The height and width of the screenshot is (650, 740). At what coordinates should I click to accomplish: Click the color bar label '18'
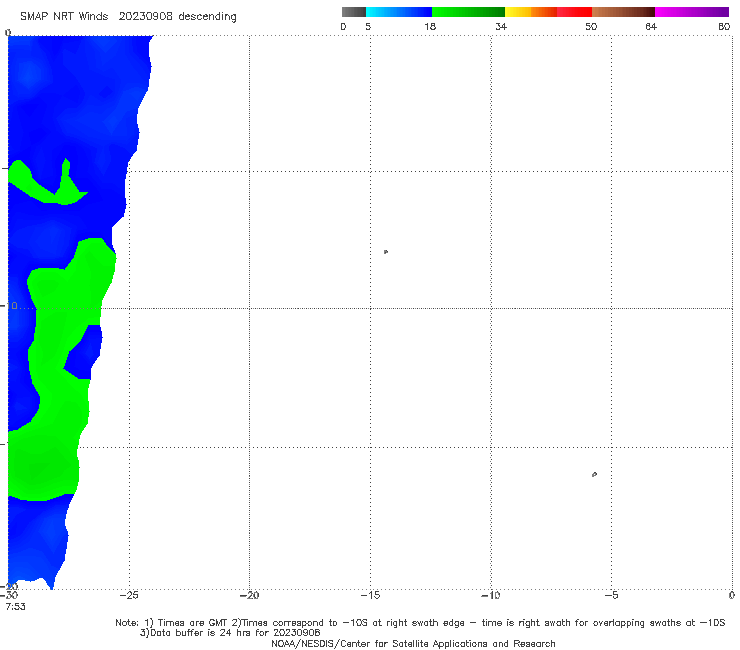coord(430,26)
